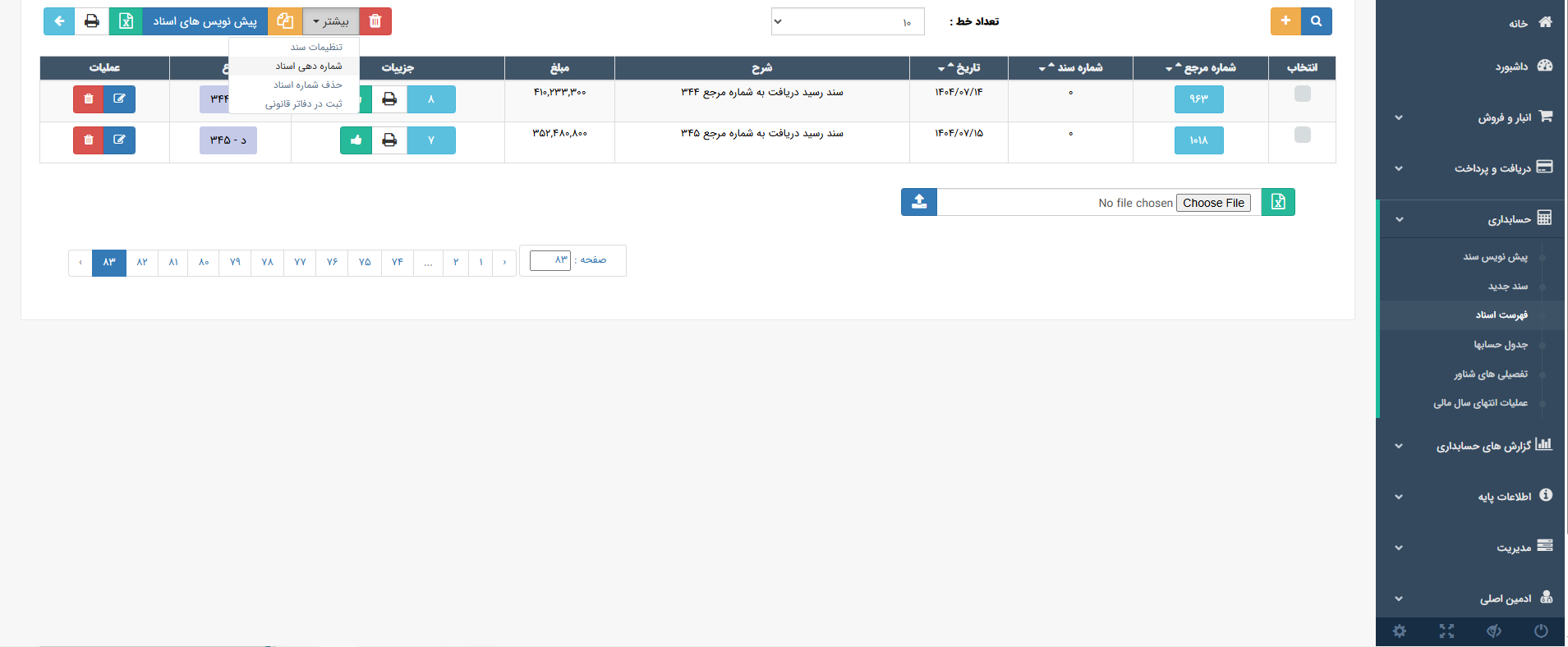Image resolution: width=1568 pixels, height=647 pixels.
Task: Export list with green Excel toolbar icon
Action: click(x=126, y=21)
